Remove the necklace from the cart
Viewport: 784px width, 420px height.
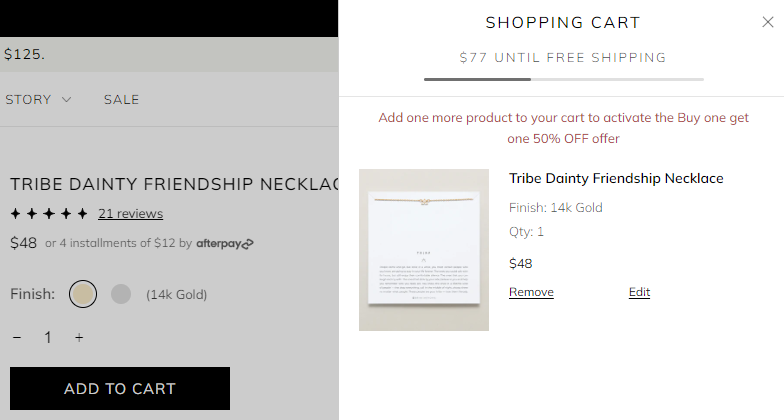pyautogui.click(x=531, y=292)
